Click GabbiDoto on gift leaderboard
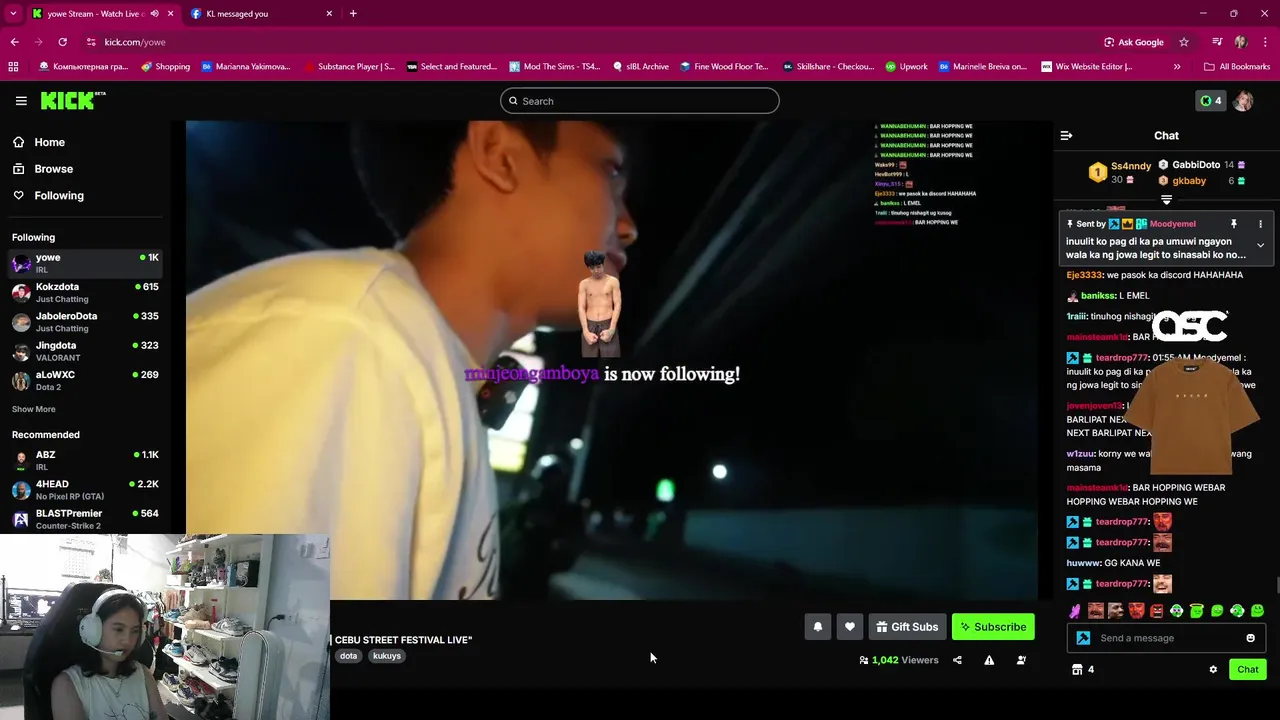 1196,165
